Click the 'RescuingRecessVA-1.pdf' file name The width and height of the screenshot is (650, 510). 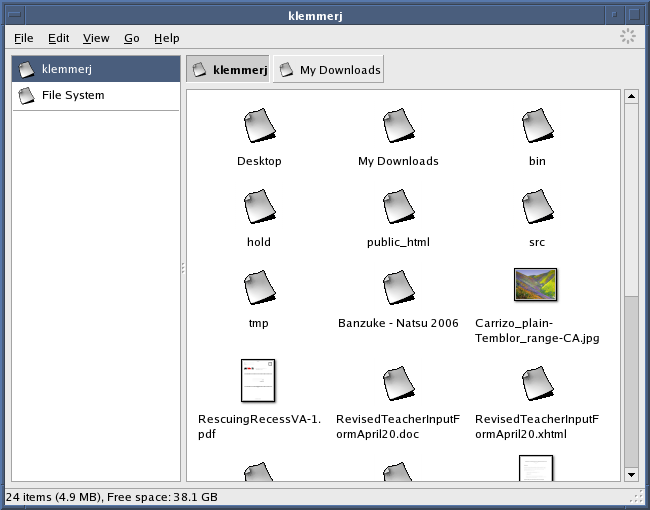(260, 426)
